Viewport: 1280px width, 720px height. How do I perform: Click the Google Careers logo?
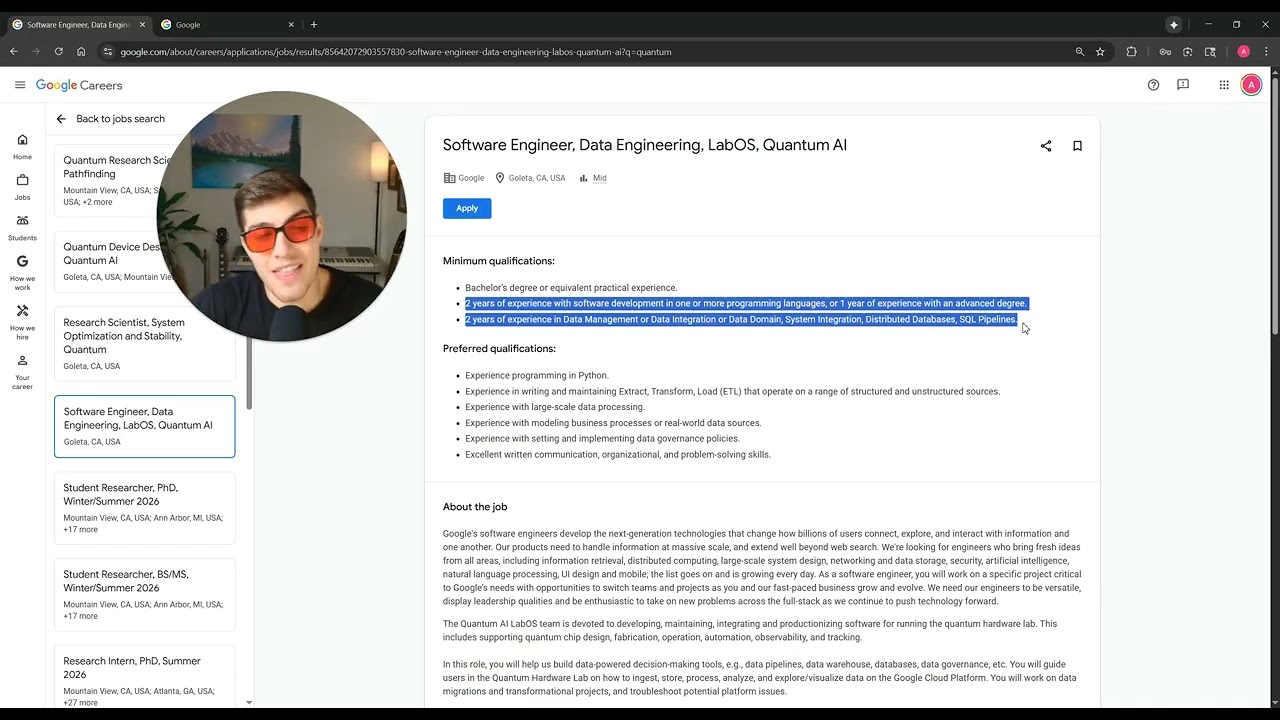pos(79,85)
